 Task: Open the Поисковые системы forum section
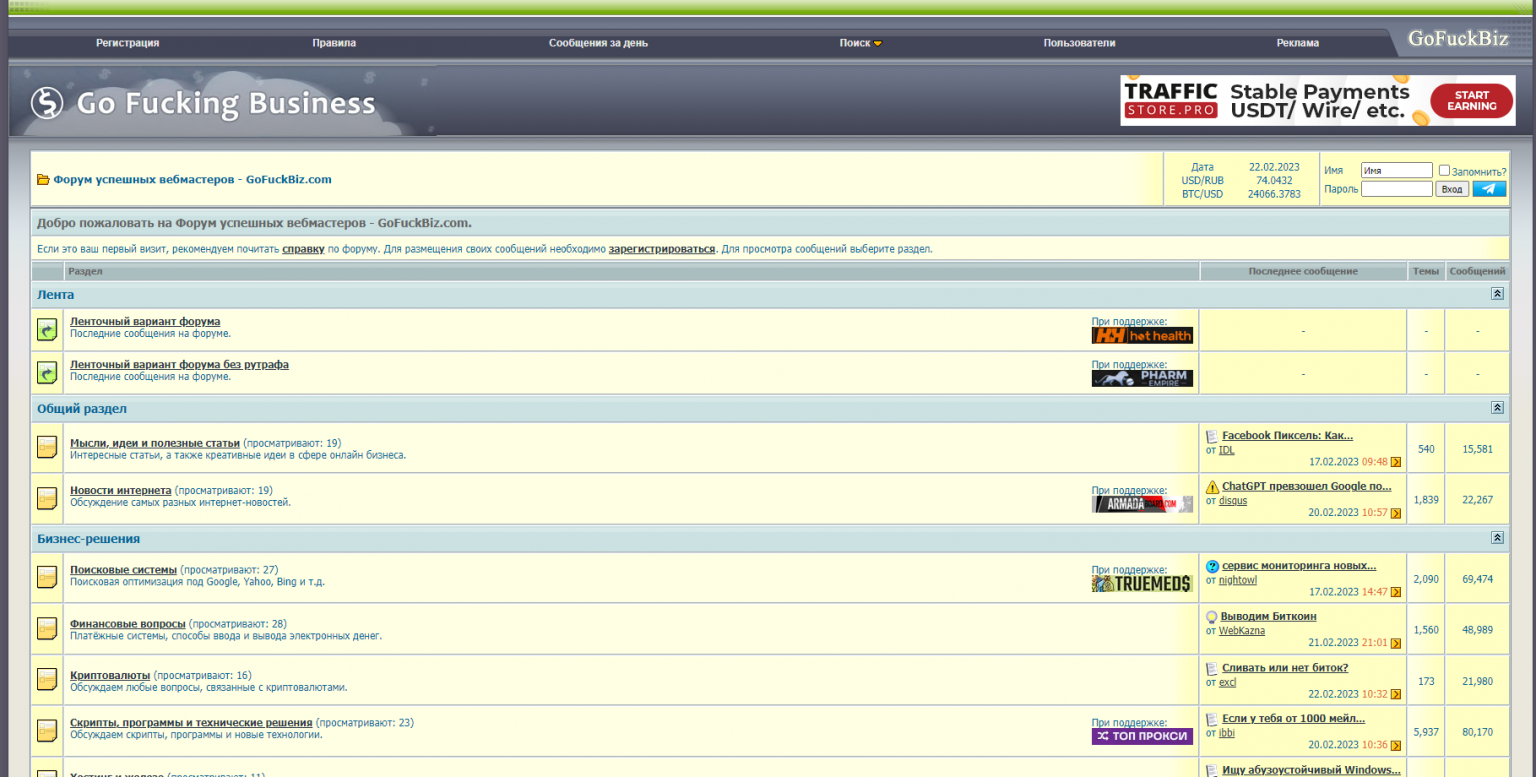123,570
